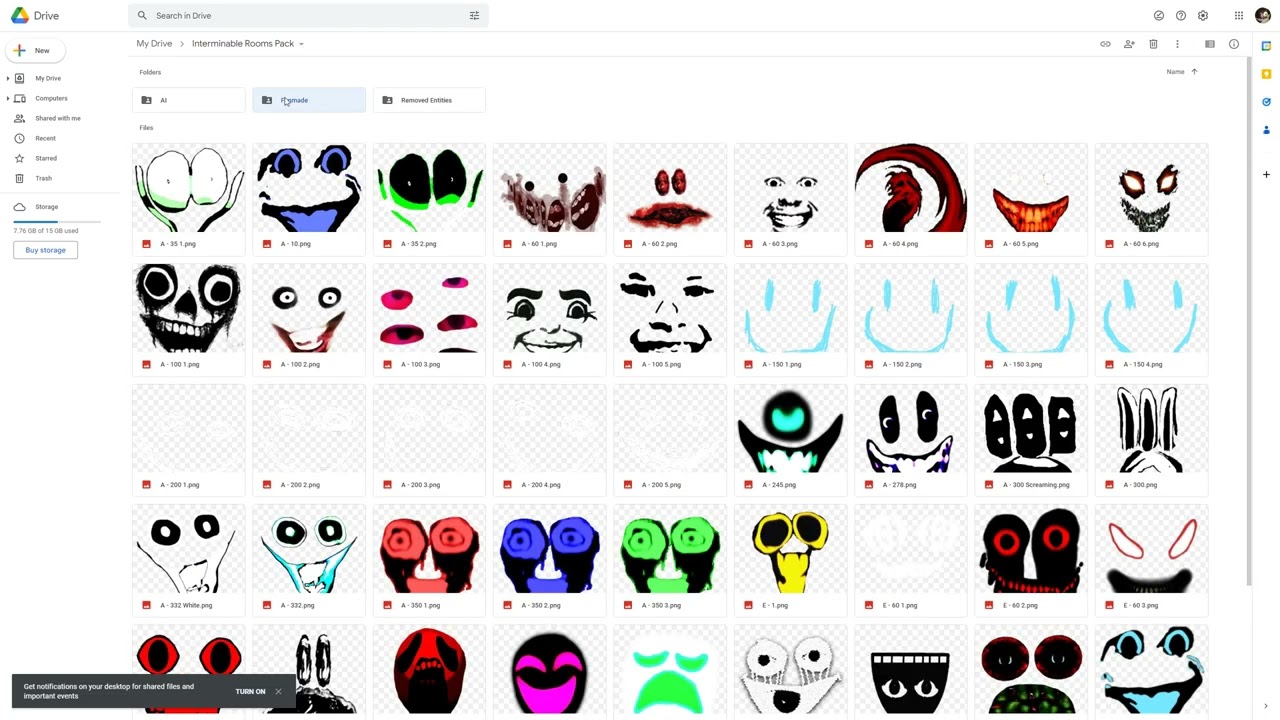Viewport: 1280px width, 720px height.
Task: Open Recent files view
Action: 45,138
